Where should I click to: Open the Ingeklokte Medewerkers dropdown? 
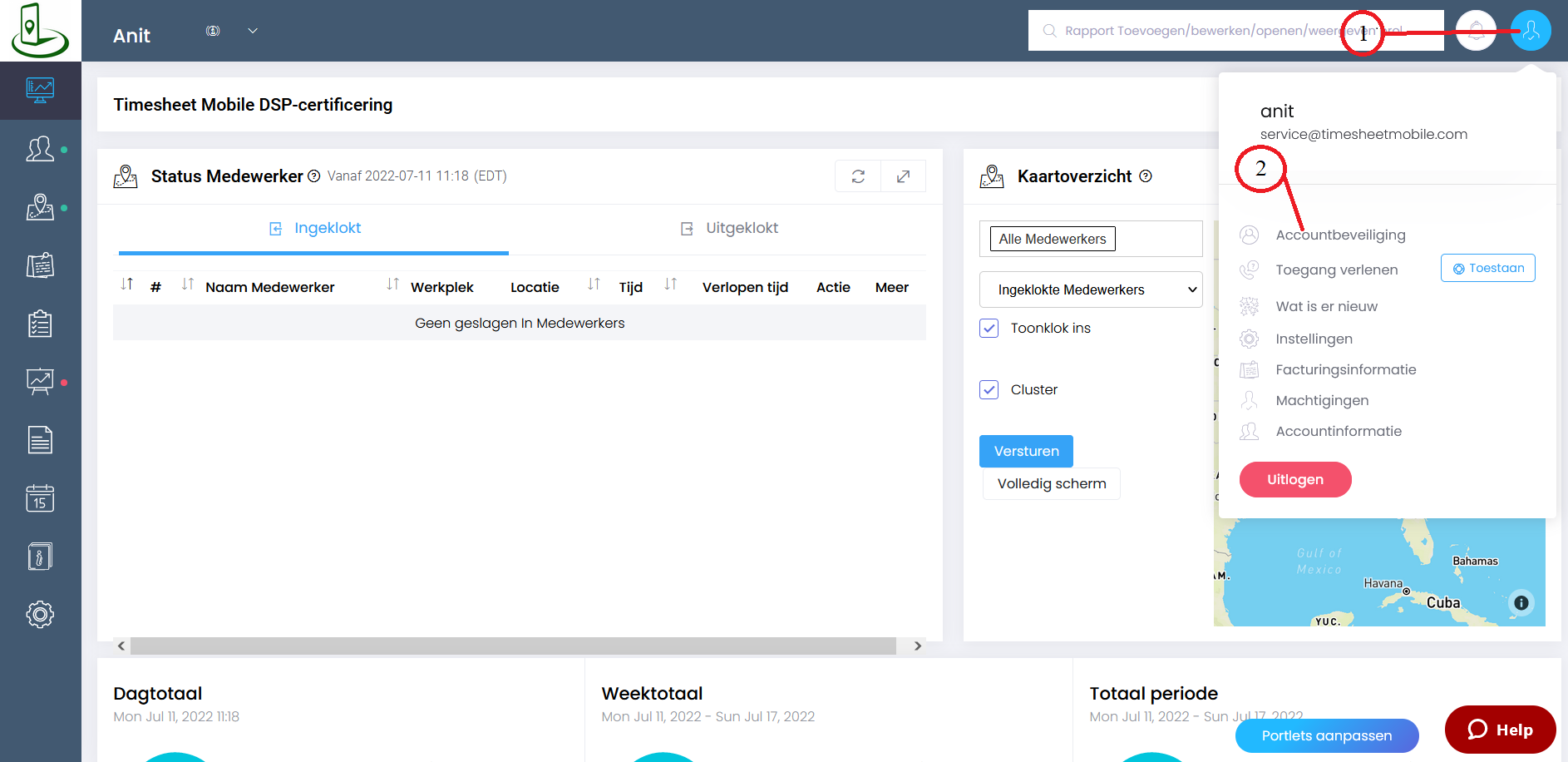tap(1090, 289)
